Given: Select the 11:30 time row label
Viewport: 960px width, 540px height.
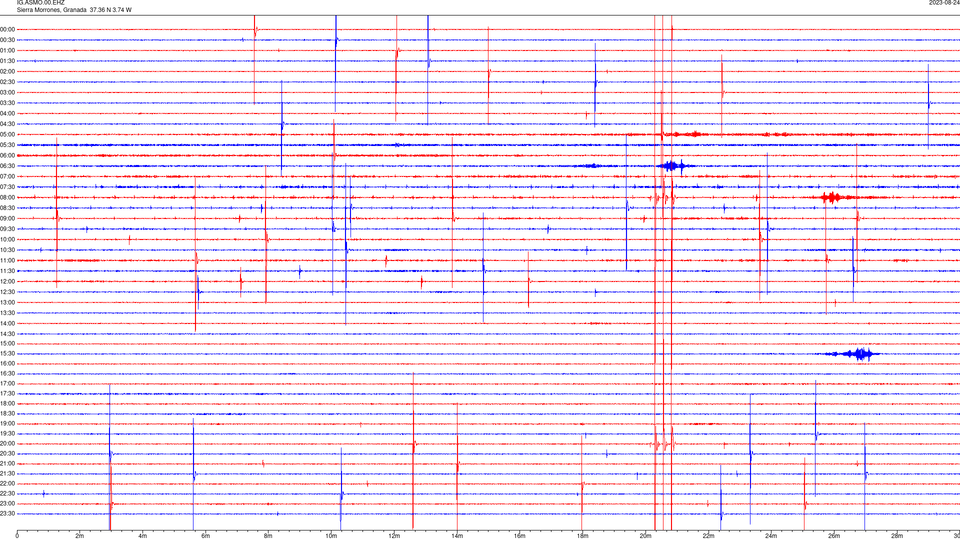Looking at the screenshot, I should click(x=8, y=271).
